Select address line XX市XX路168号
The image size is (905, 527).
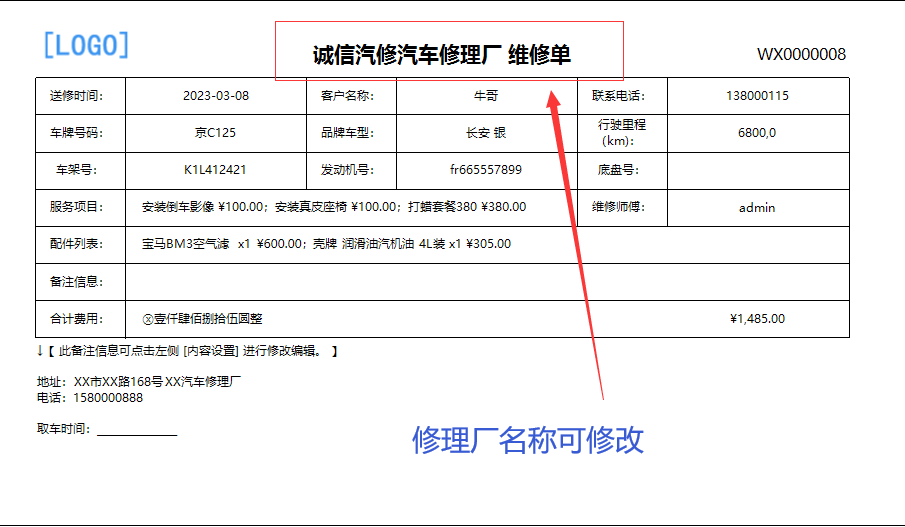pyautogui.click(x=118, y=382)
